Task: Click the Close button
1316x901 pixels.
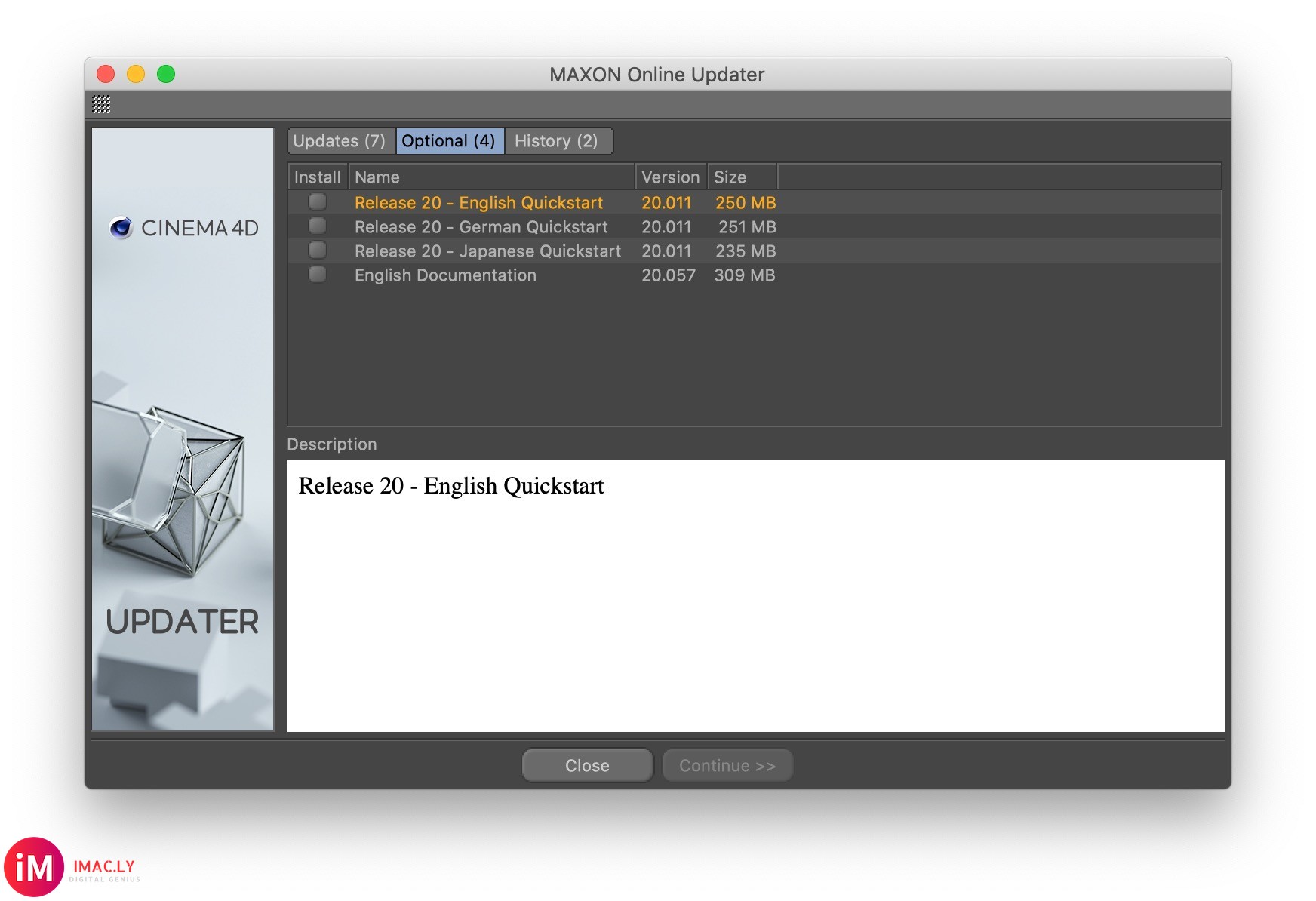Action: (x=587, y=765)
